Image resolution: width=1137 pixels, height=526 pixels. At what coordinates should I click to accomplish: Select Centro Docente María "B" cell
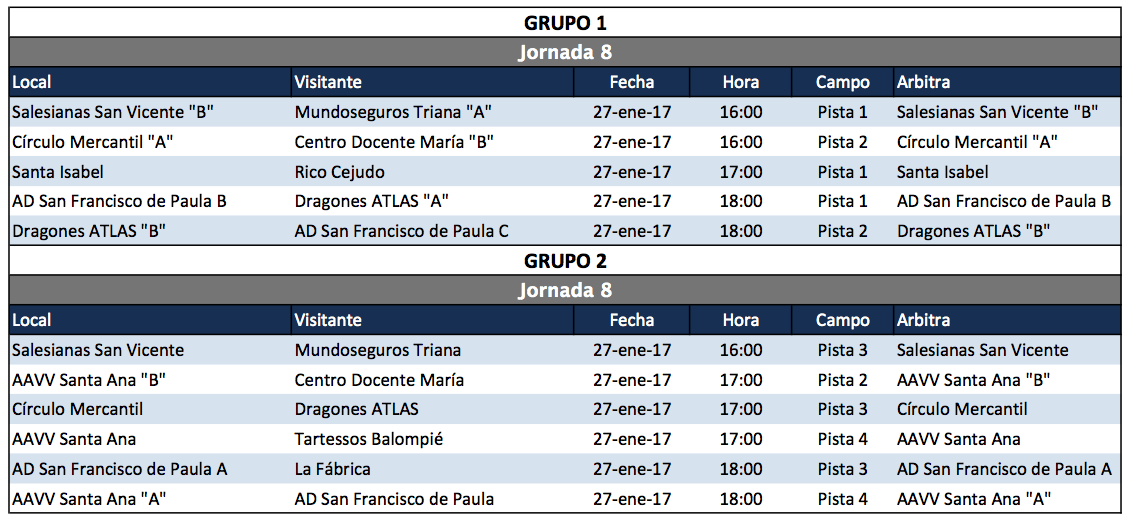pyautogui.click(x=394, y=142)
